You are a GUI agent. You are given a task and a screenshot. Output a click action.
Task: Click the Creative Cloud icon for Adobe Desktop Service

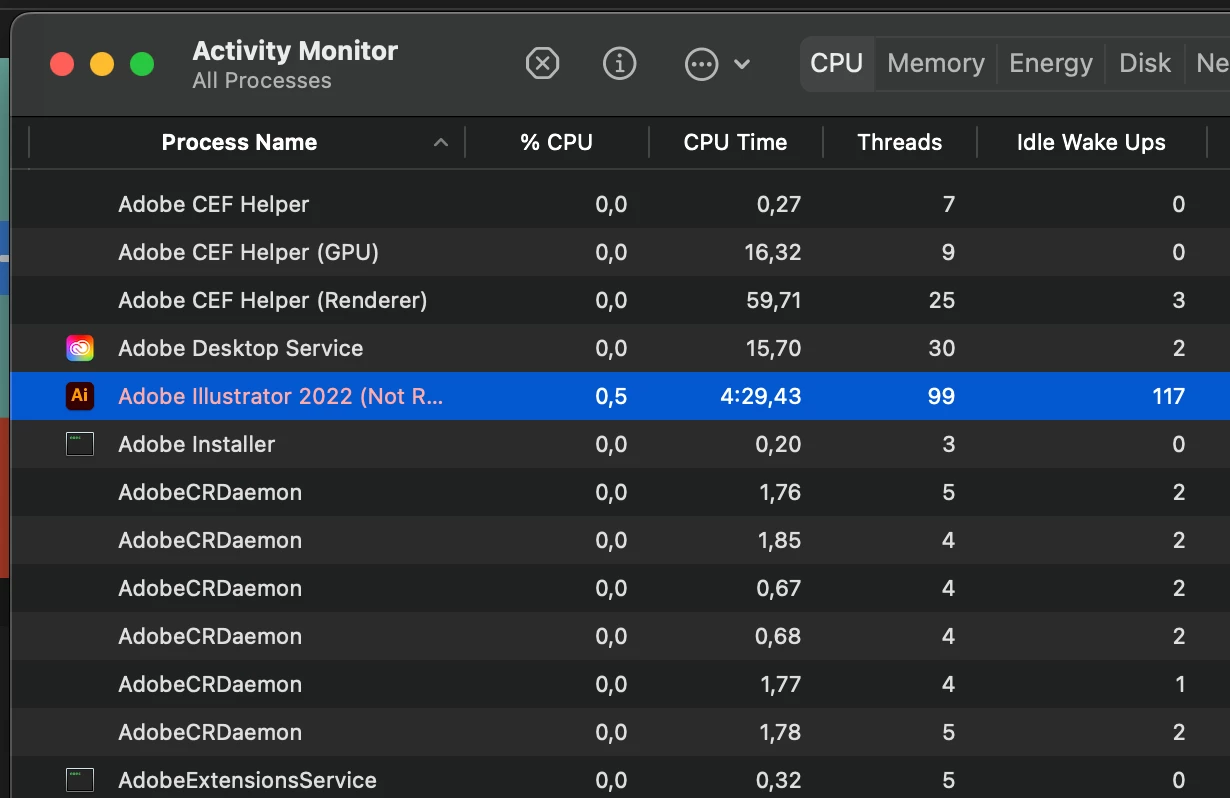(x=80, y=348)
